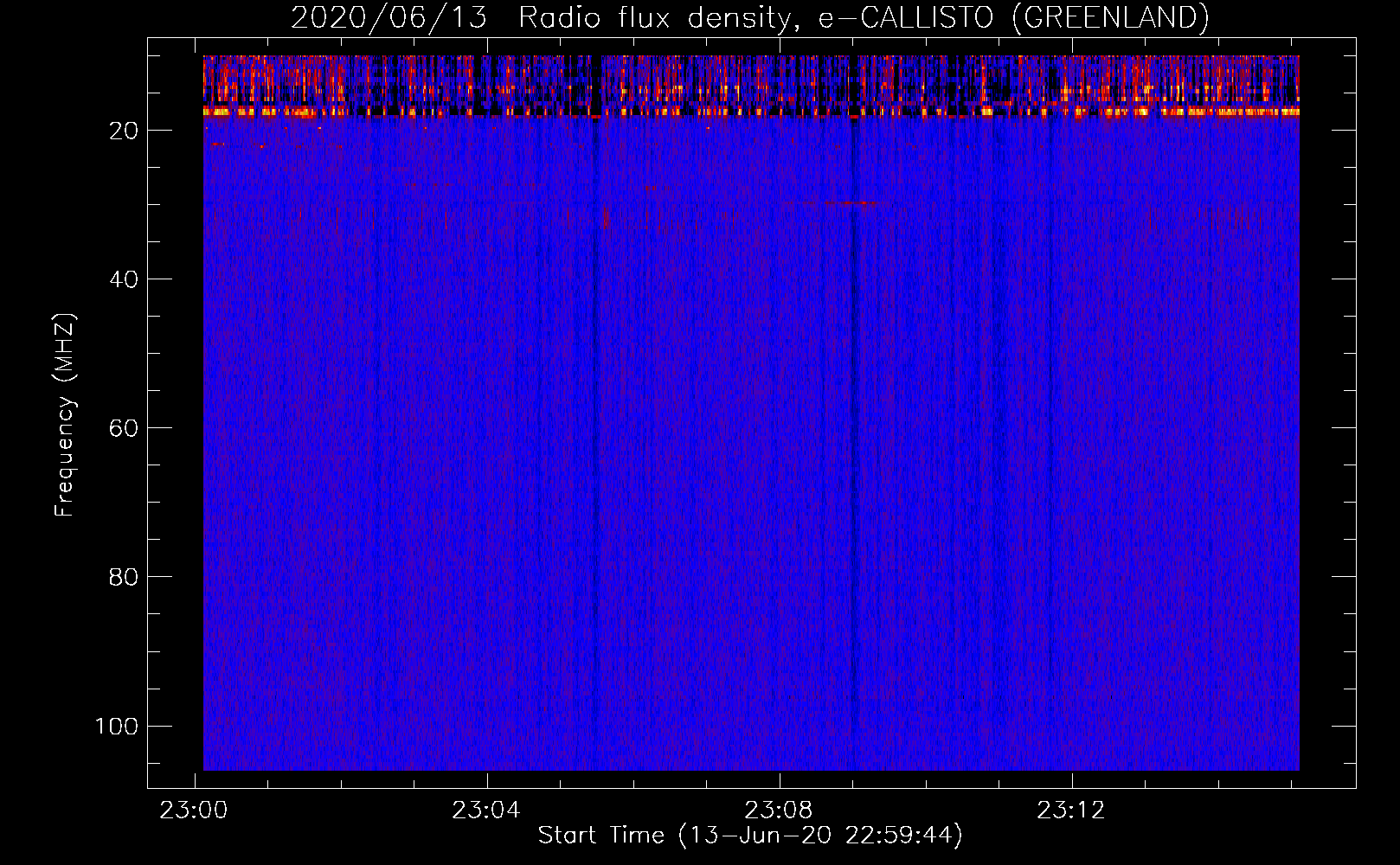The width and height of the screenshot is (1400, 865).
Task: Click the 100 MHz frequency tick label
Action: pos(117,726)
